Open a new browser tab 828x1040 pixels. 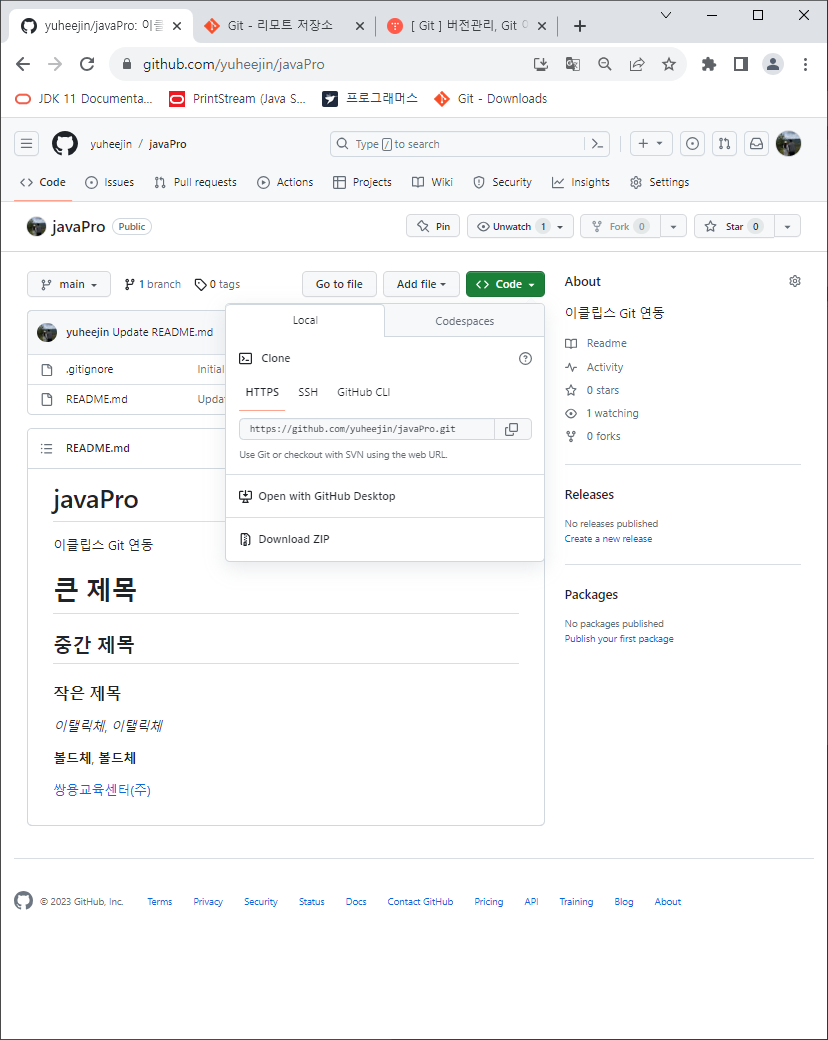580,26
